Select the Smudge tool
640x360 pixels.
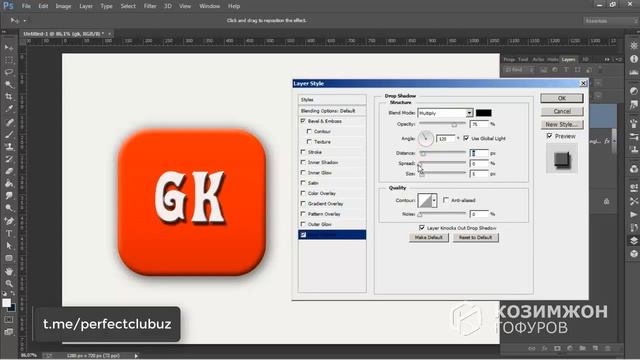coord(9,196)
